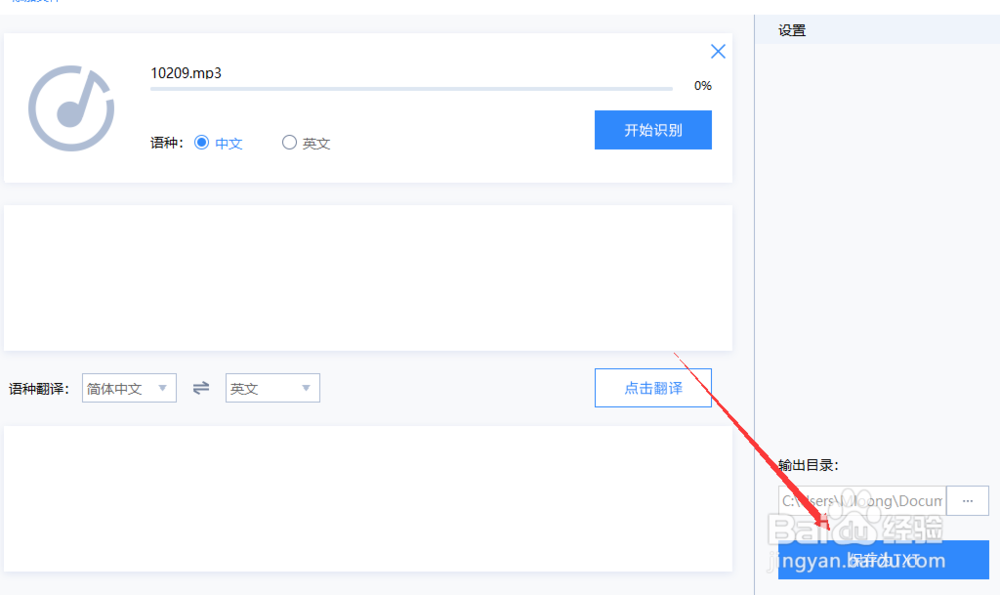This screenshot has height=595, width=1000.
Task: Click inside the recognition result text area
Action: (368, 277)
